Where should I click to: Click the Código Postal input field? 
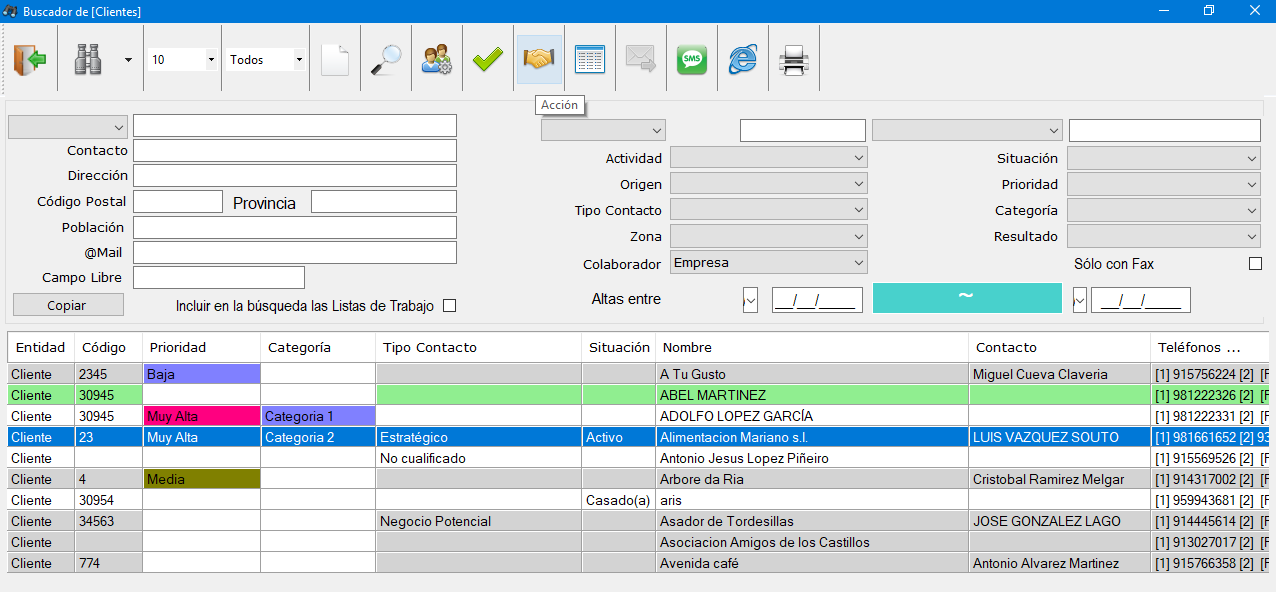click(x=178, y=202)
